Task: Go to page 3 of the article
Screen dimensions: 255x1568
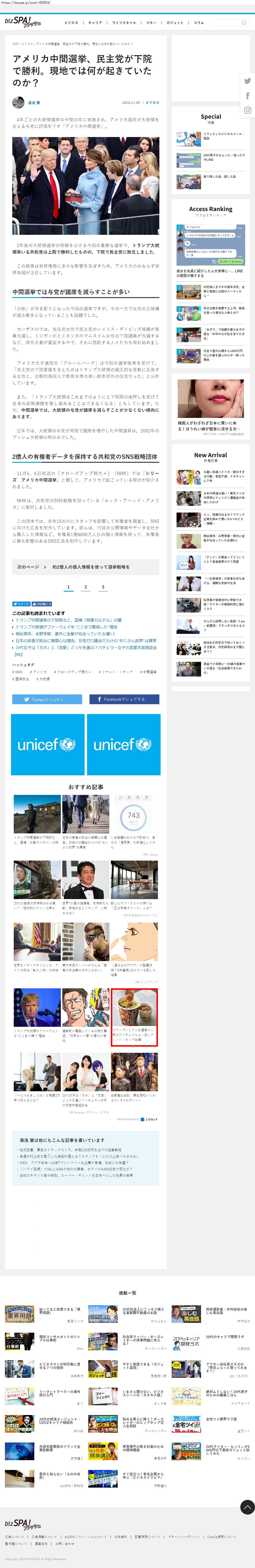Action: tap(103, 587)
